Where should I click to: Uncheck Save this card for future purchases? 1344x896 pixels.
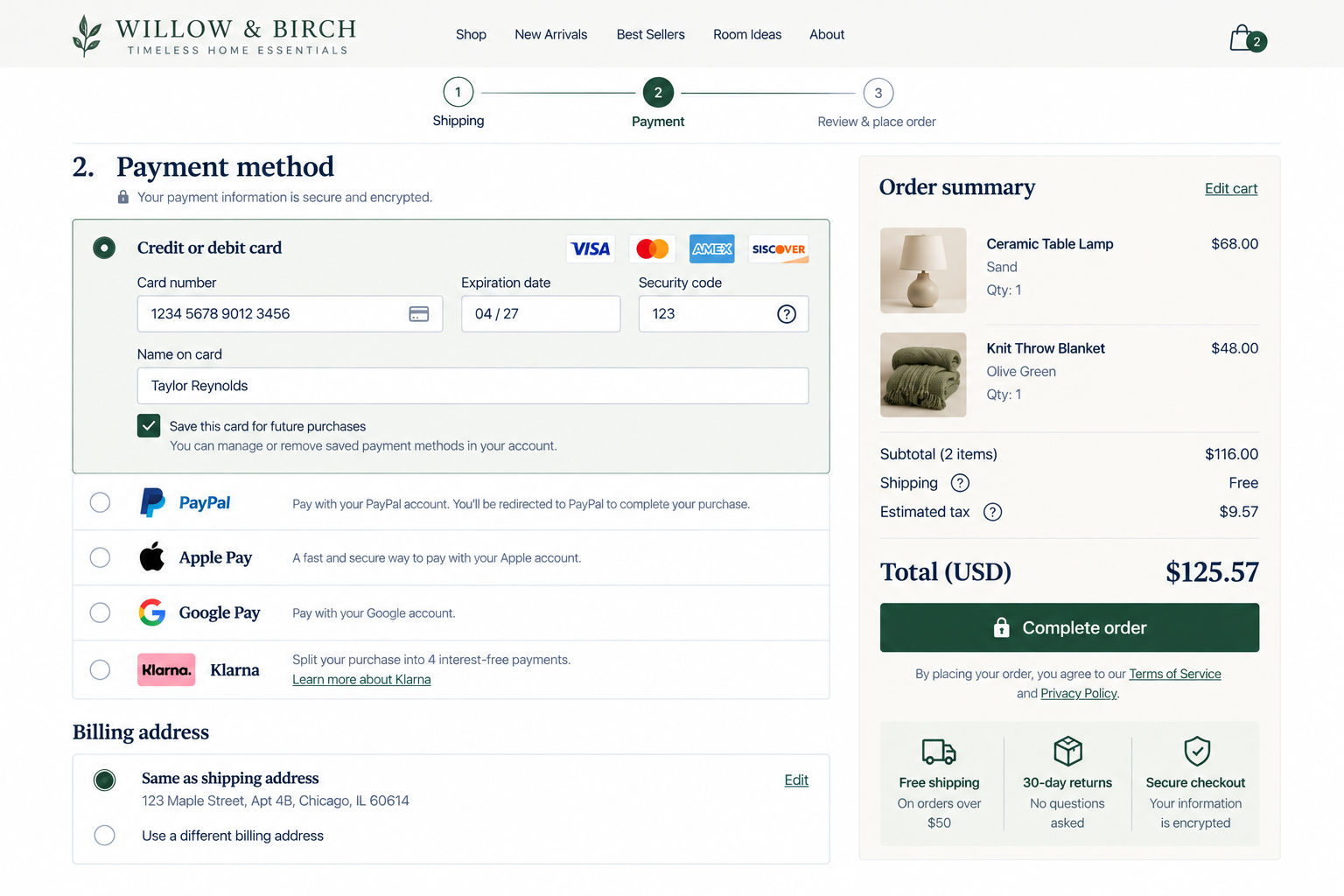click(x=149, y=426)
